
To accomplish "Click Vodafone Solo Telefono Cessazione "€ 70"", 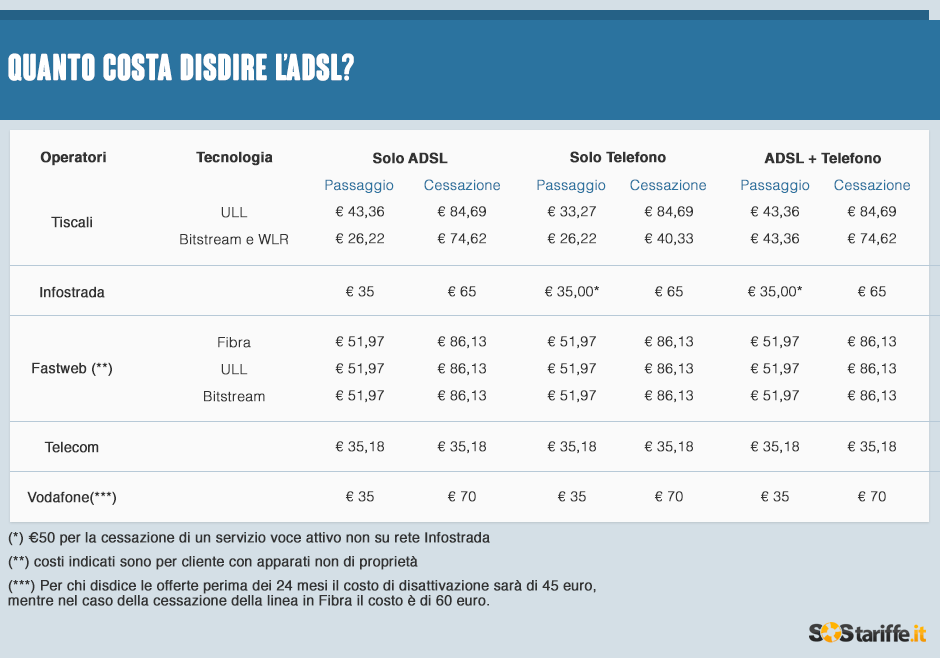I will tap(669, 497).
